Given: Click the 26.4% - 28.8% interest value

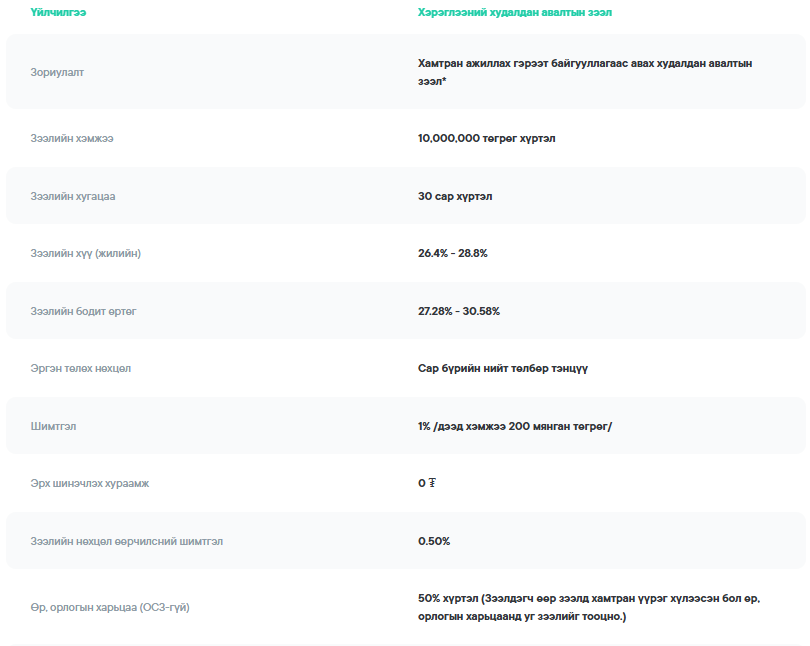Looking at the screenshot, I should pyautogui.click(x=453, y=253).
